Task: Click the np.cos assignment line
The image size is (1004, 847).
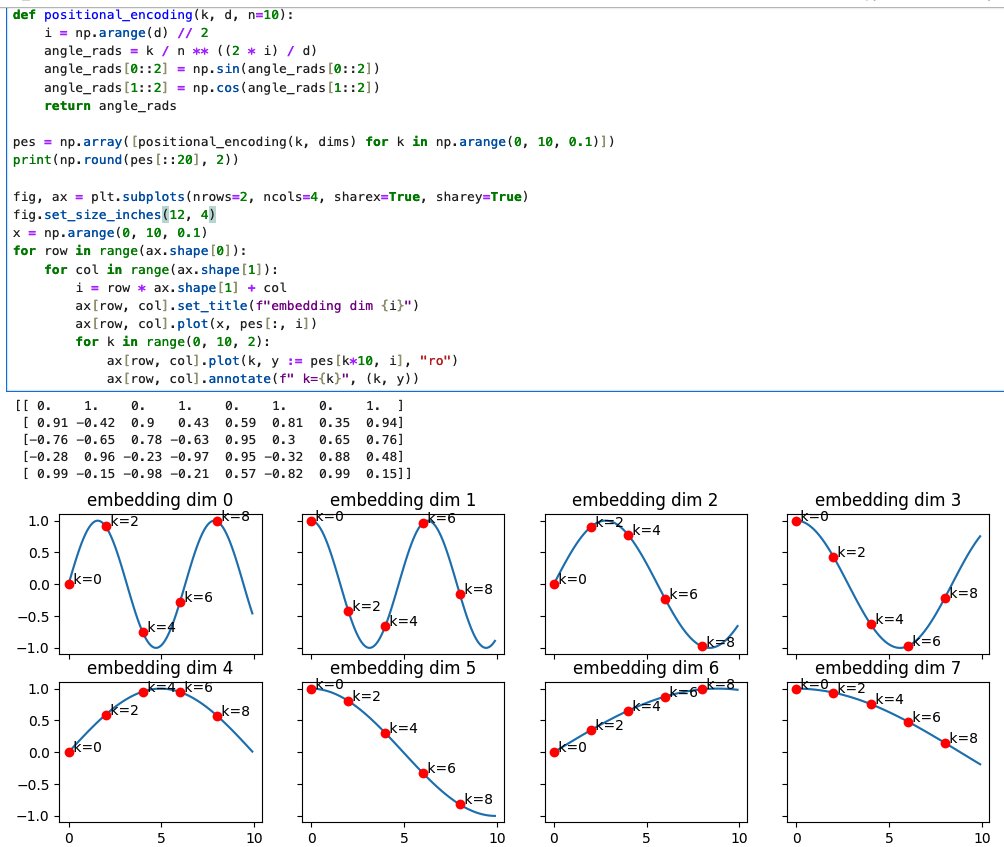Action: [x=211, y=87]
